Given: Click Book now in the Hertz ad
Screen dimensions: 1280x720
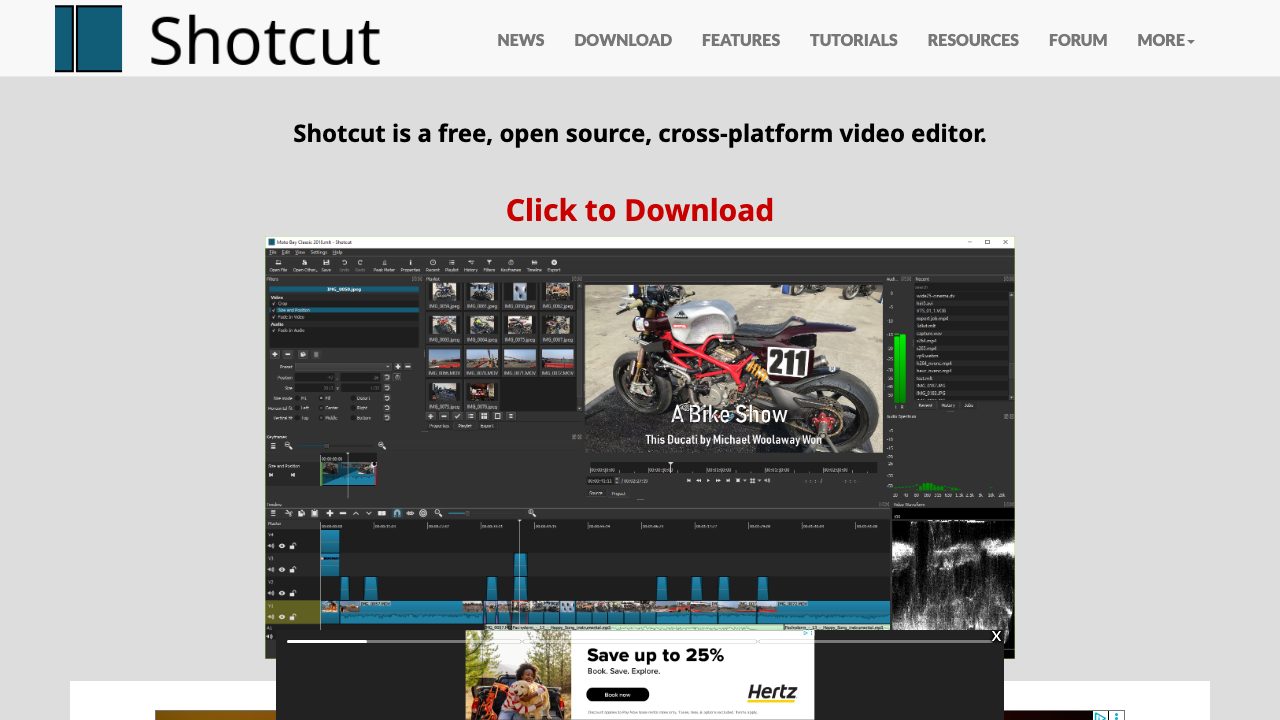Looking at the screenshot, I should (617, 694).
